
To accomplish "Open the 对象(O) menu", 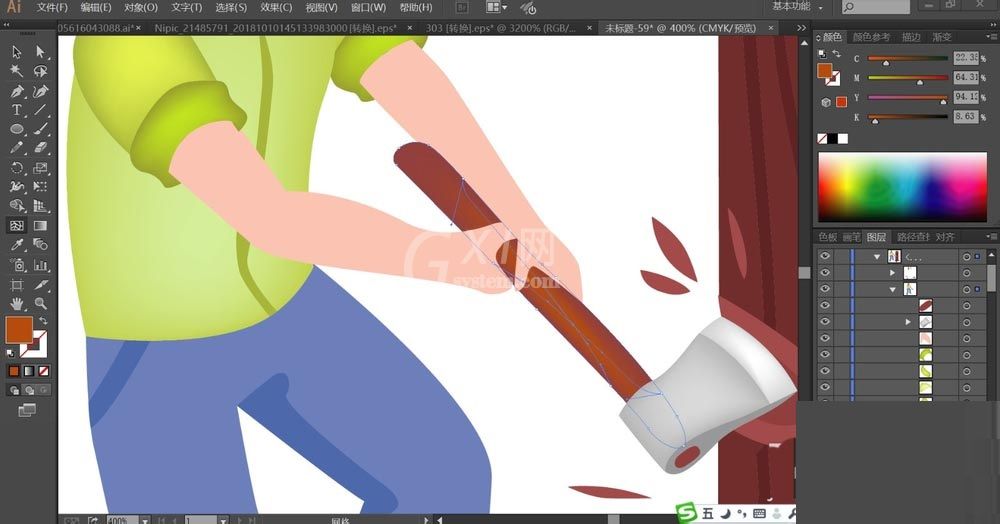I will 140,8.
